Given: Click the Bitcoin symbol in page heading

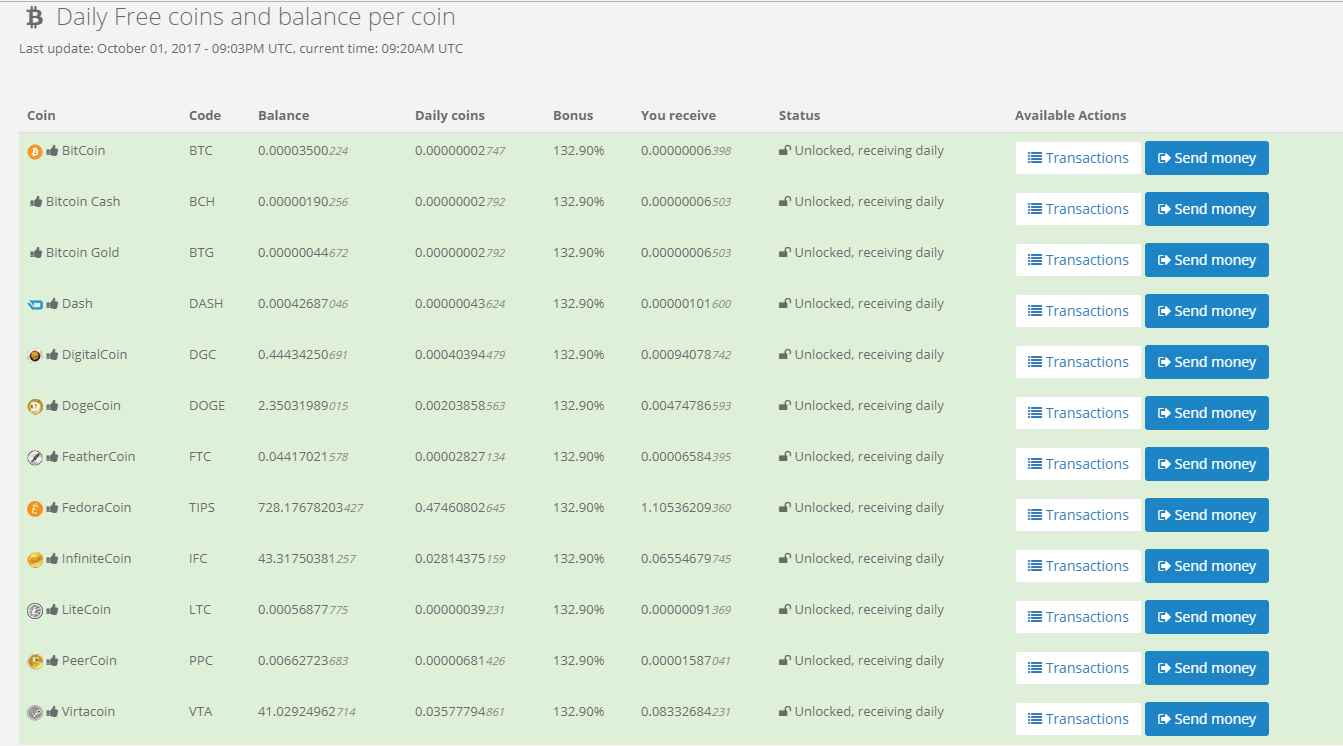Looking at the screenshot, I should point(35,17).
